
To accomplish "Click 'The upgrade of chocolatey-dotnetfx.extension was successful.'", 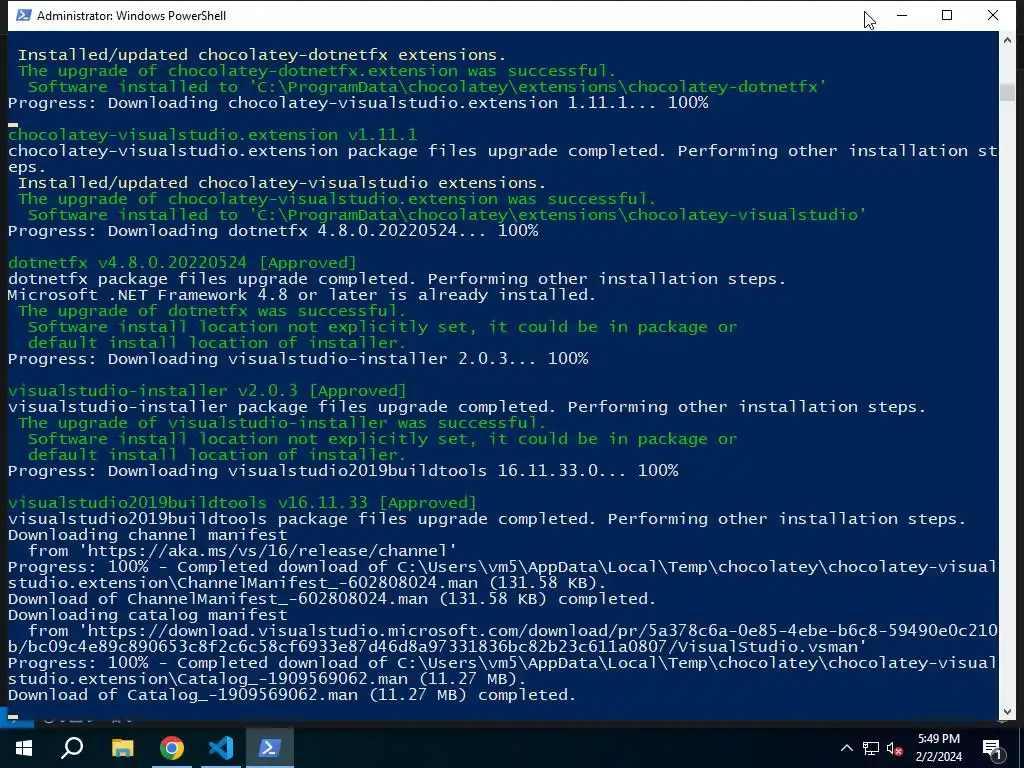I will tap(317, 71).
